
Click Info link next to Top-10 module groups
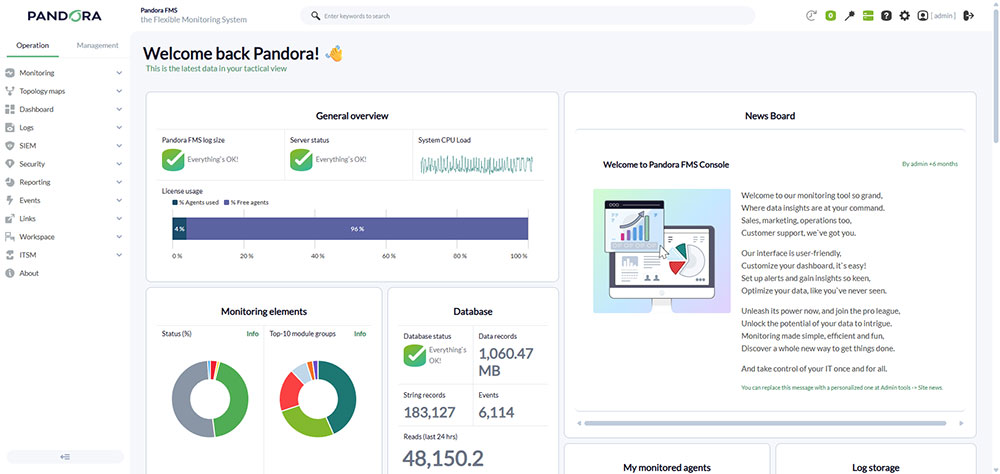point(360,334)
